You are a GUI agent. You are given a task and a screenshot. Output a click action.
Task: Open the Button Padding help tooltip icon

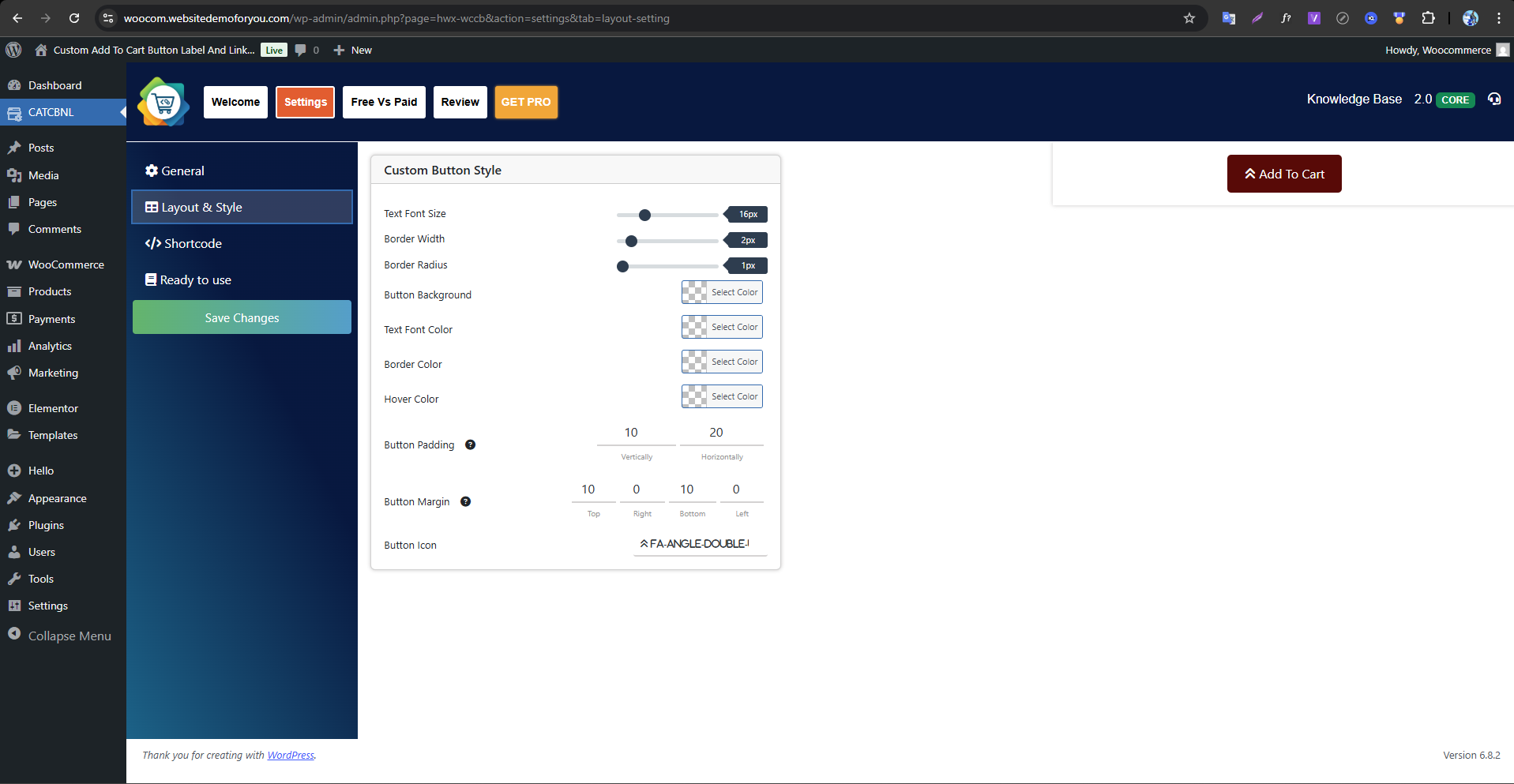coord(470,445)
